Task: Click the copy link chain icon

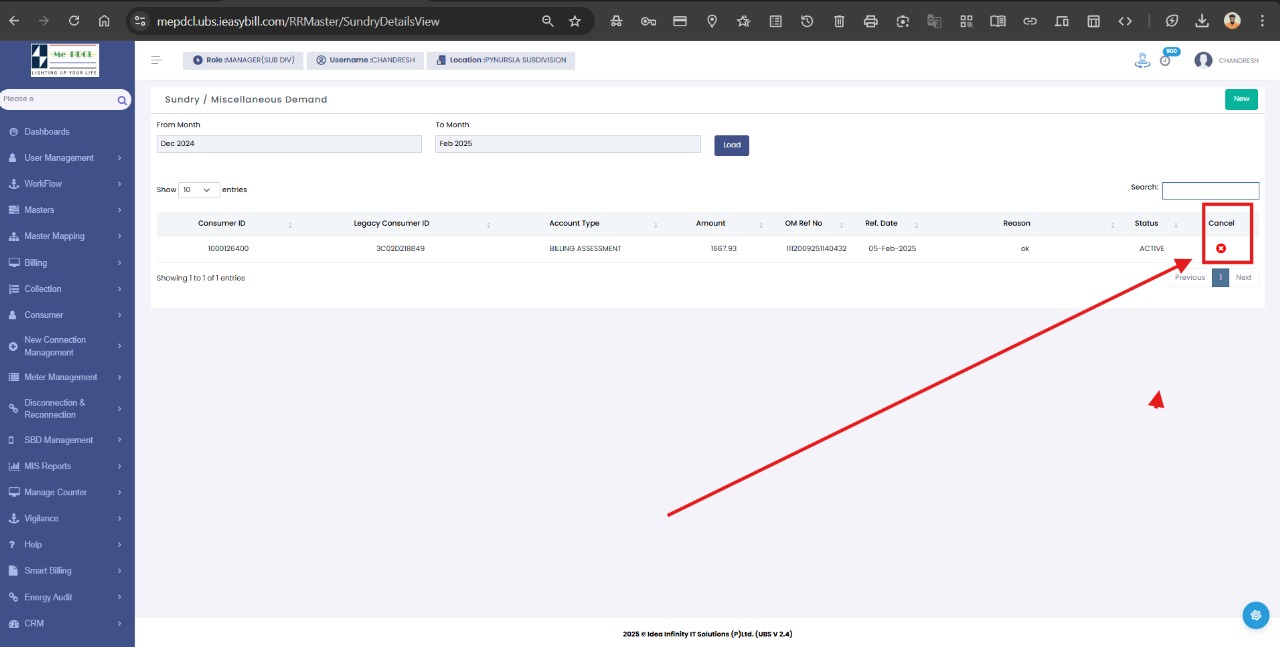Action: [1030, 20]
